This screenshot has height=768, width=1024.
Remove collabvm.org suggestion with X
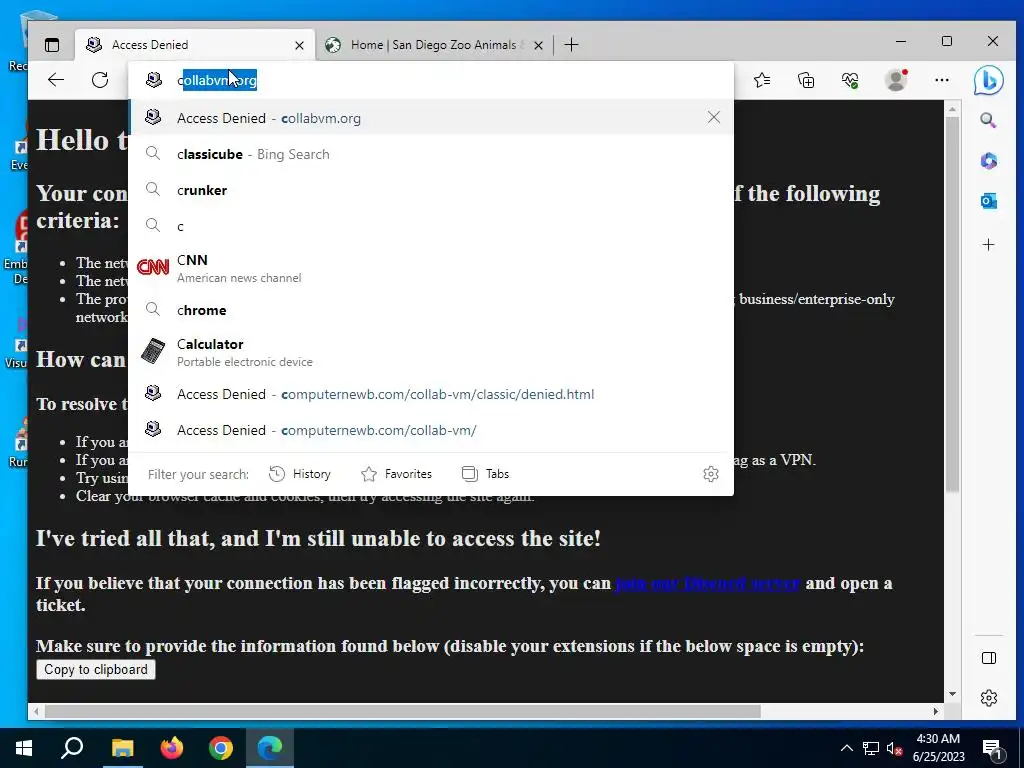(x=714, y=118)
